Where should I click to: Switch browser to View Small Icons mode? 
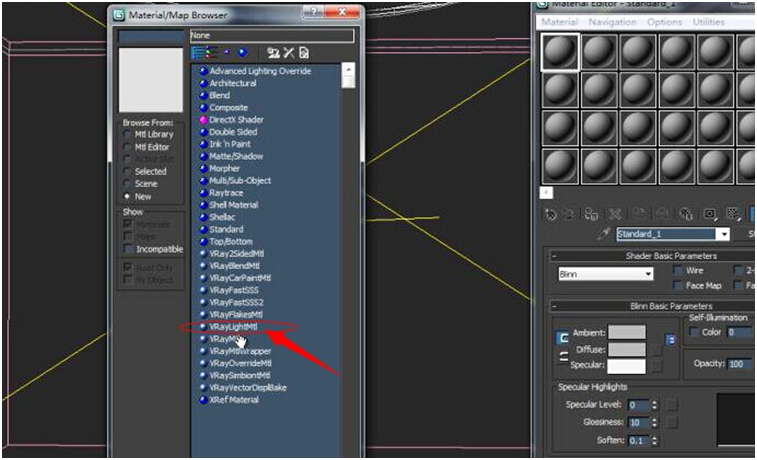pyautogui.click(x=227, y=52)
